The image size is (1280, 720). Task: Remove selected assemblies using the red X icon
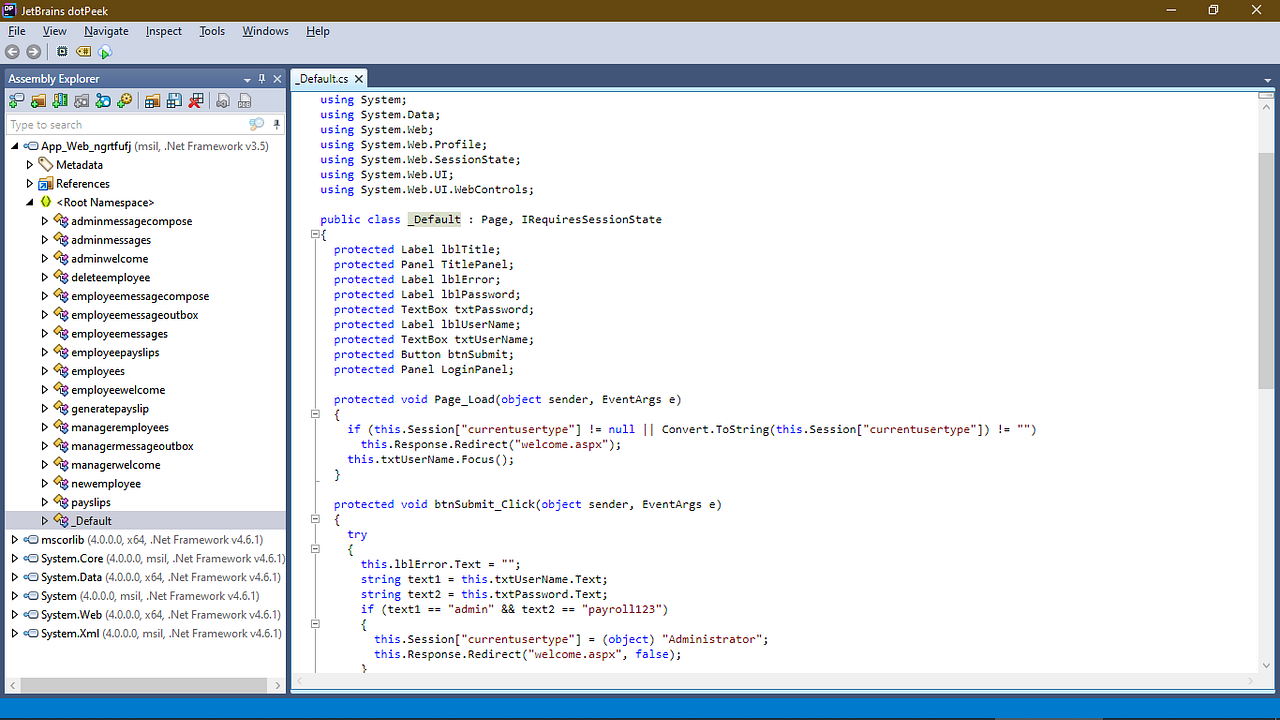(x=196, y=100)
